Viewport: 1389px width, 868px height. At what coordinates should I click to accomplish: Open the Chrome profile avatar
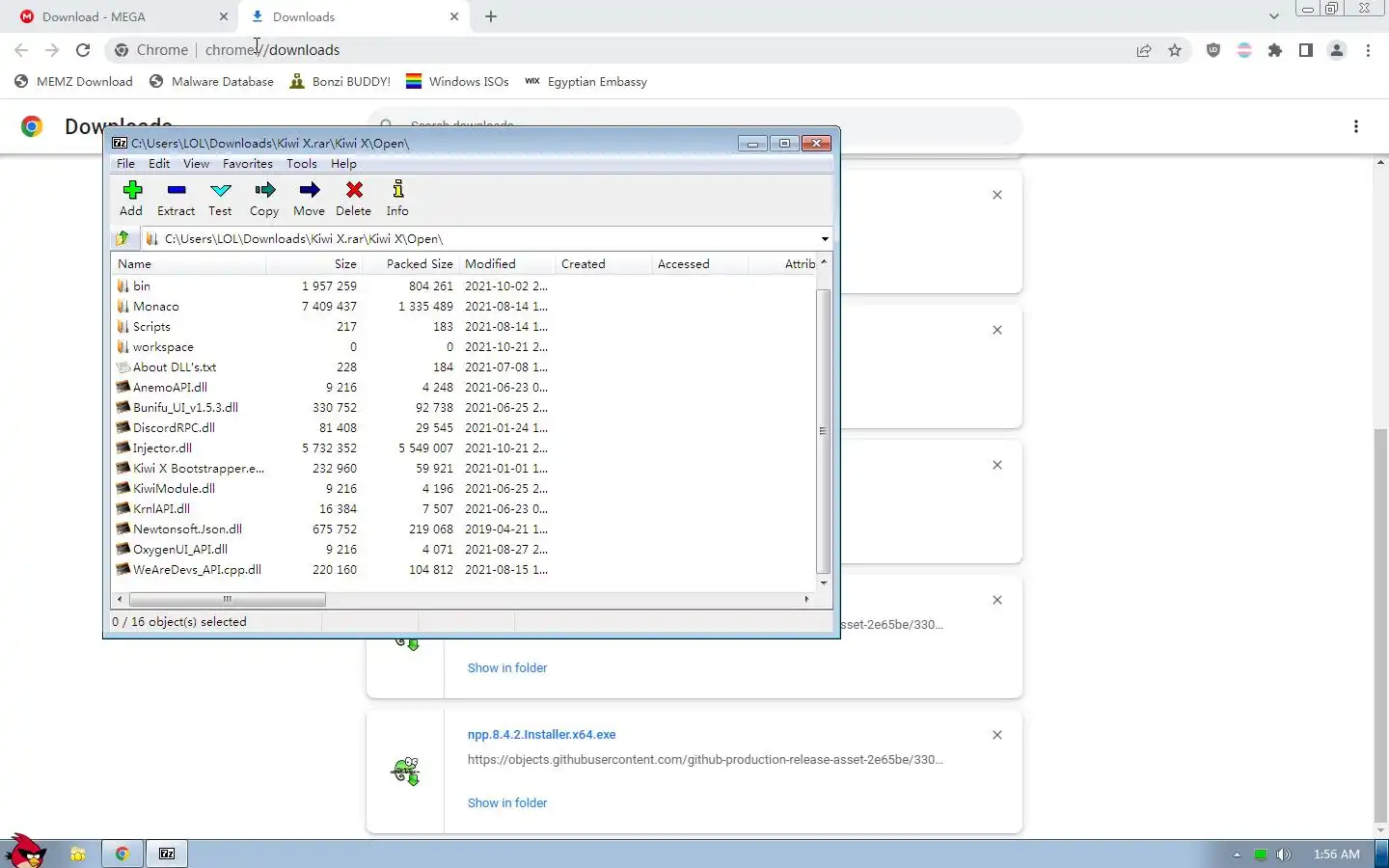tap(1337, 50)
